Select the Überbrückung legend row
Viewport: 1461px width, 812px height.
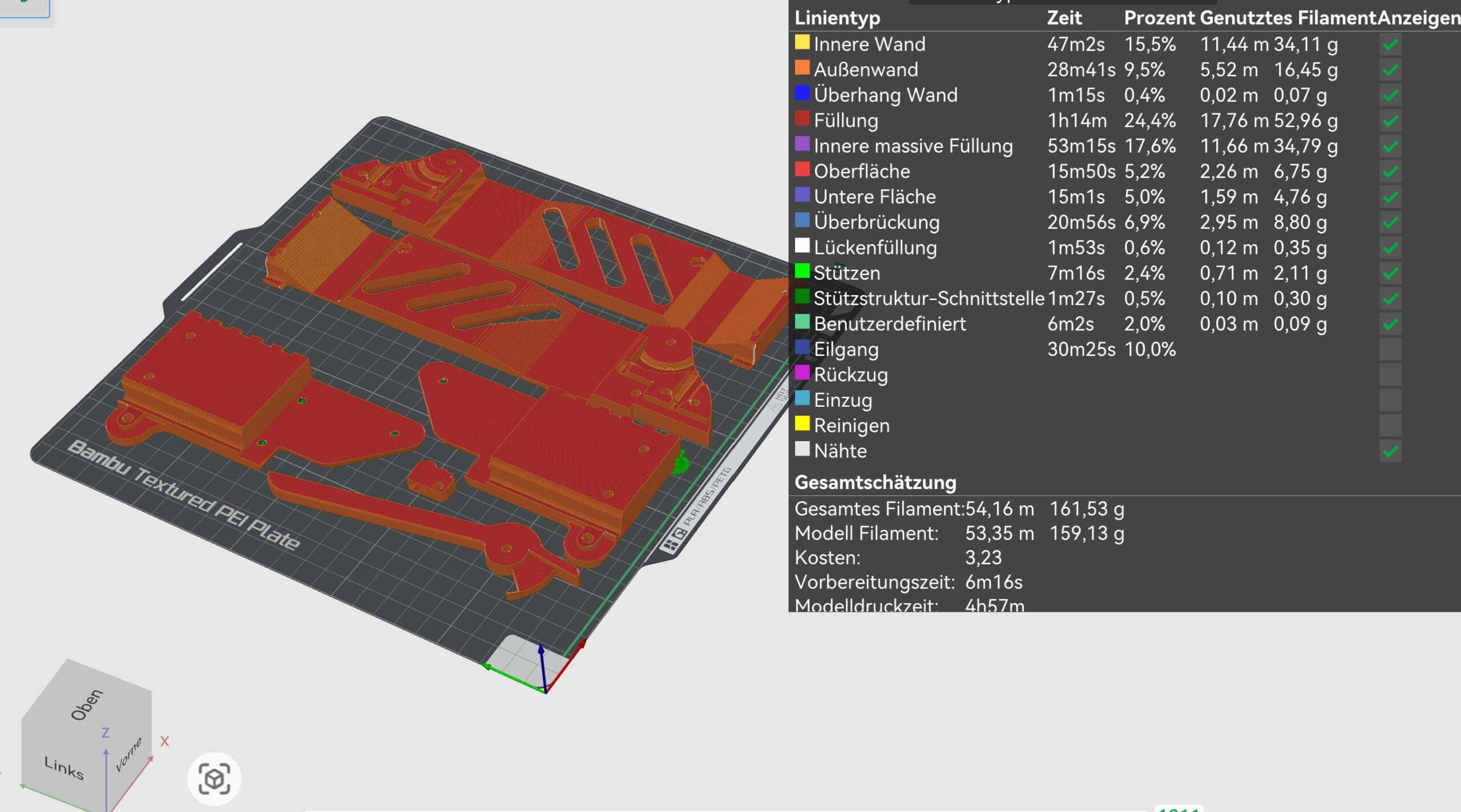[877, 222]
